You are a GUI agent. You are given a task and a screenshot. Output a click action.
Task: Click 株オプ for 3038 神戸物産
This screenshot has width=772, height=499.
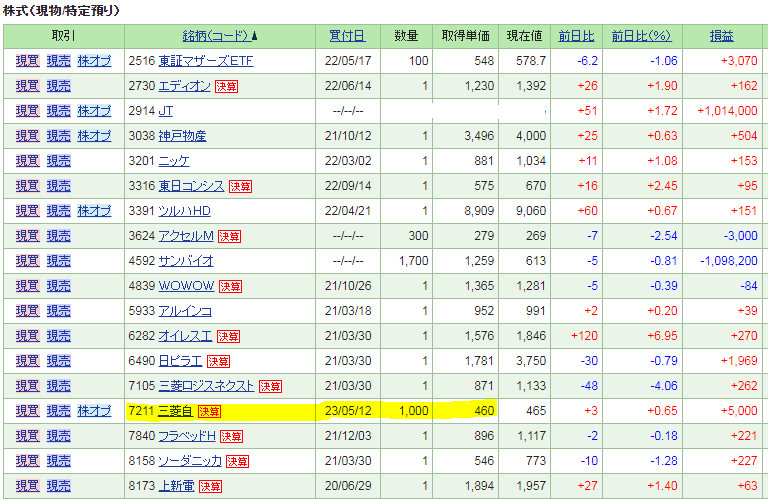click(x=94, y=136)
